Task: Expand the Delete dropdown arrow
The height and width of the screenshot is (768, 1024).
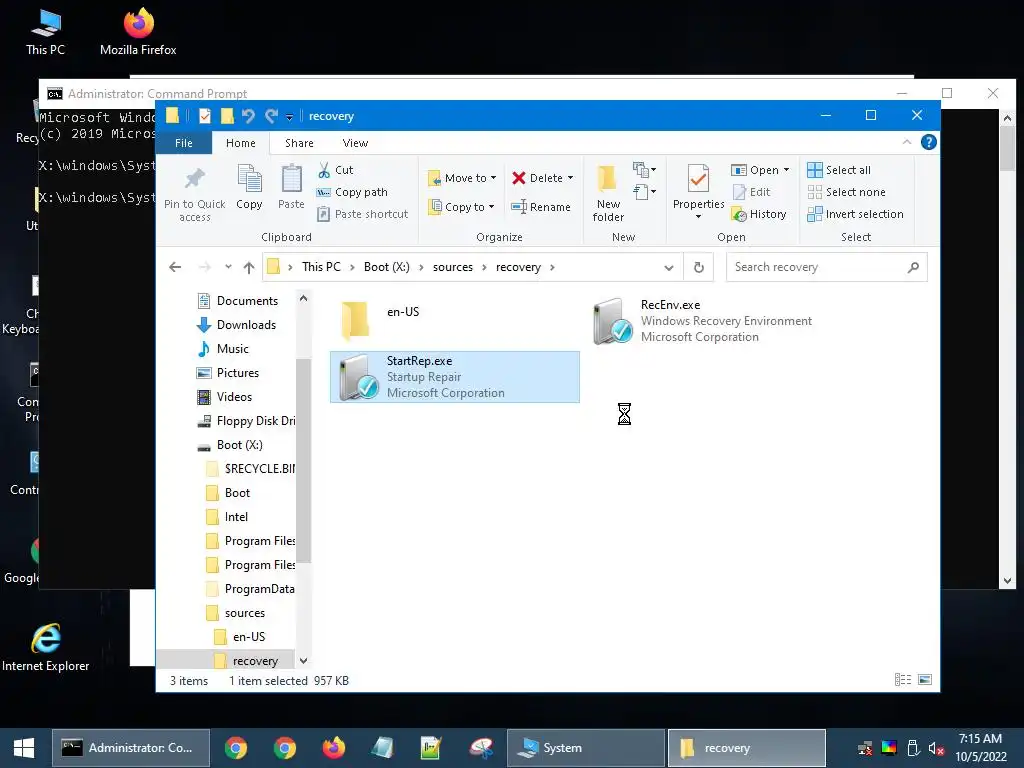Action: click(570, 178)
